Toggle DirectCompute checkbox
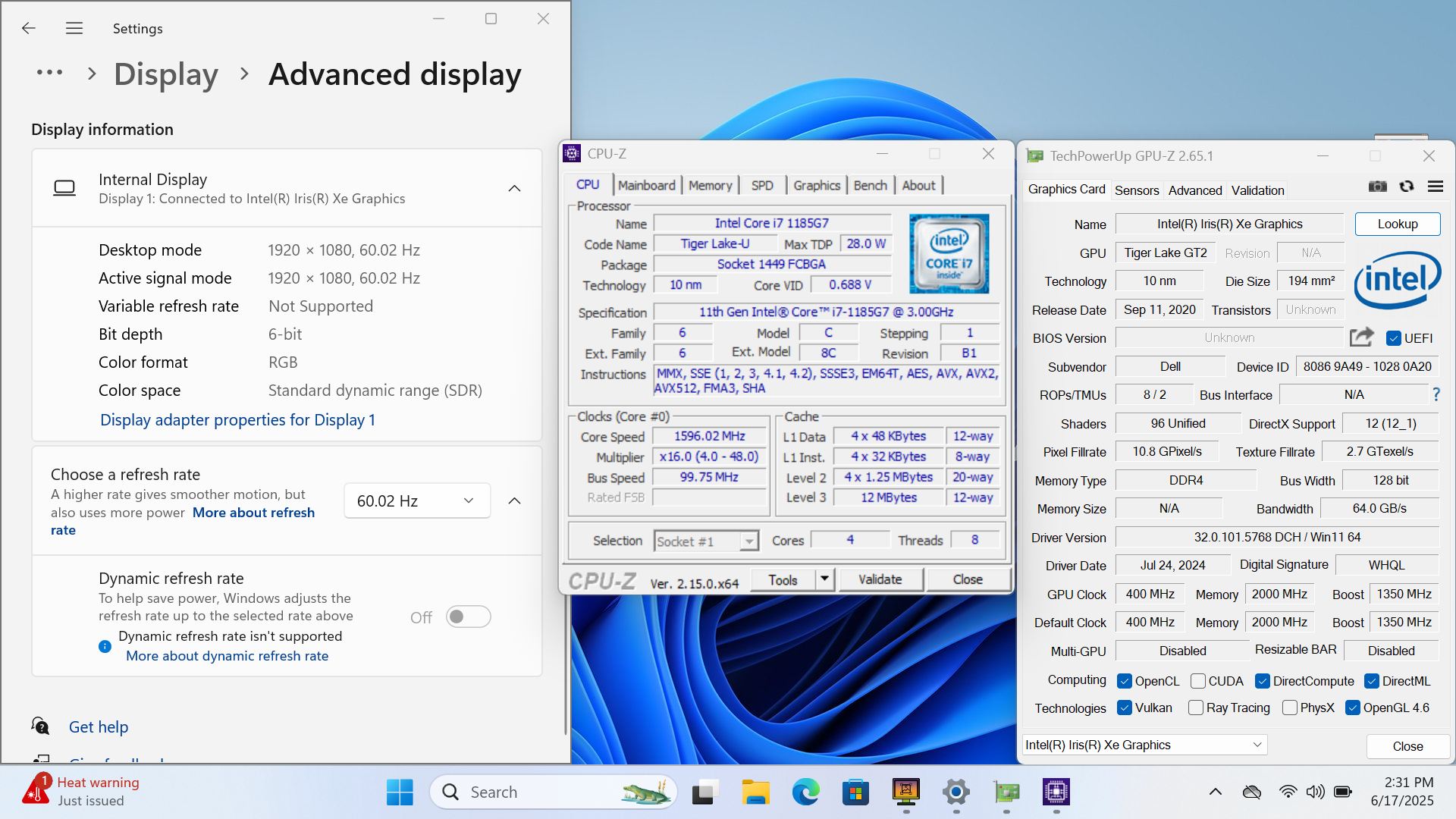This screenshot has height=819, width=1456. pos(1262,681)
